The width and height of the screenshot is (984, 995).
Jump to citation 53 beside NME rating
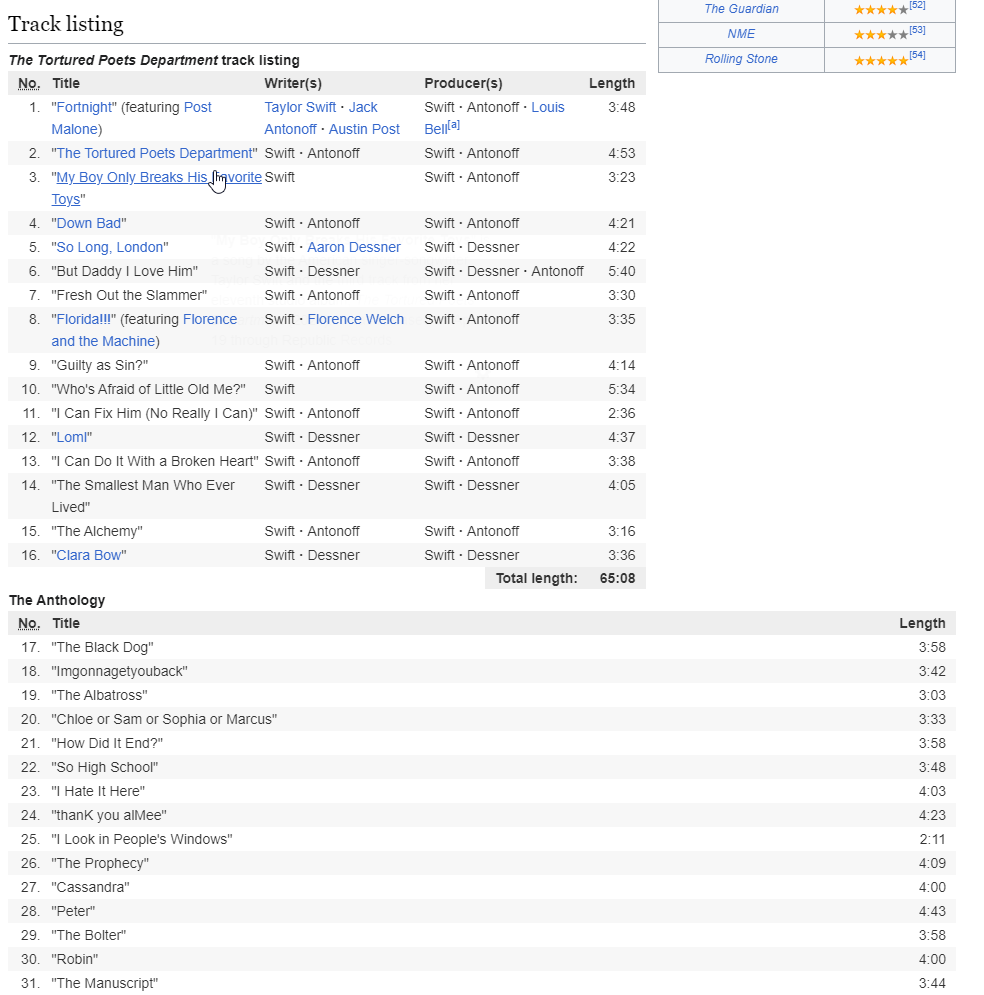pyautogui.click(x=917, y=30)
